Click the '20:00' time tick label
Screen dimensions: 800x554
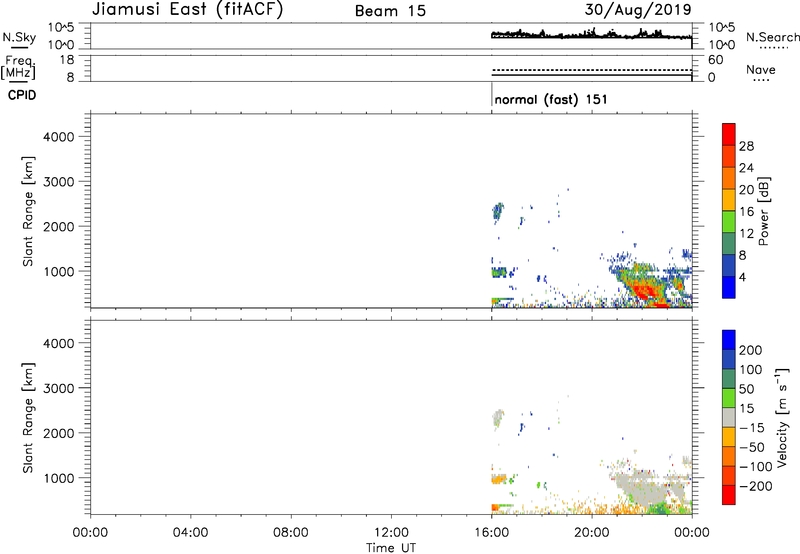pyautogui.click(x=592, y=533)
